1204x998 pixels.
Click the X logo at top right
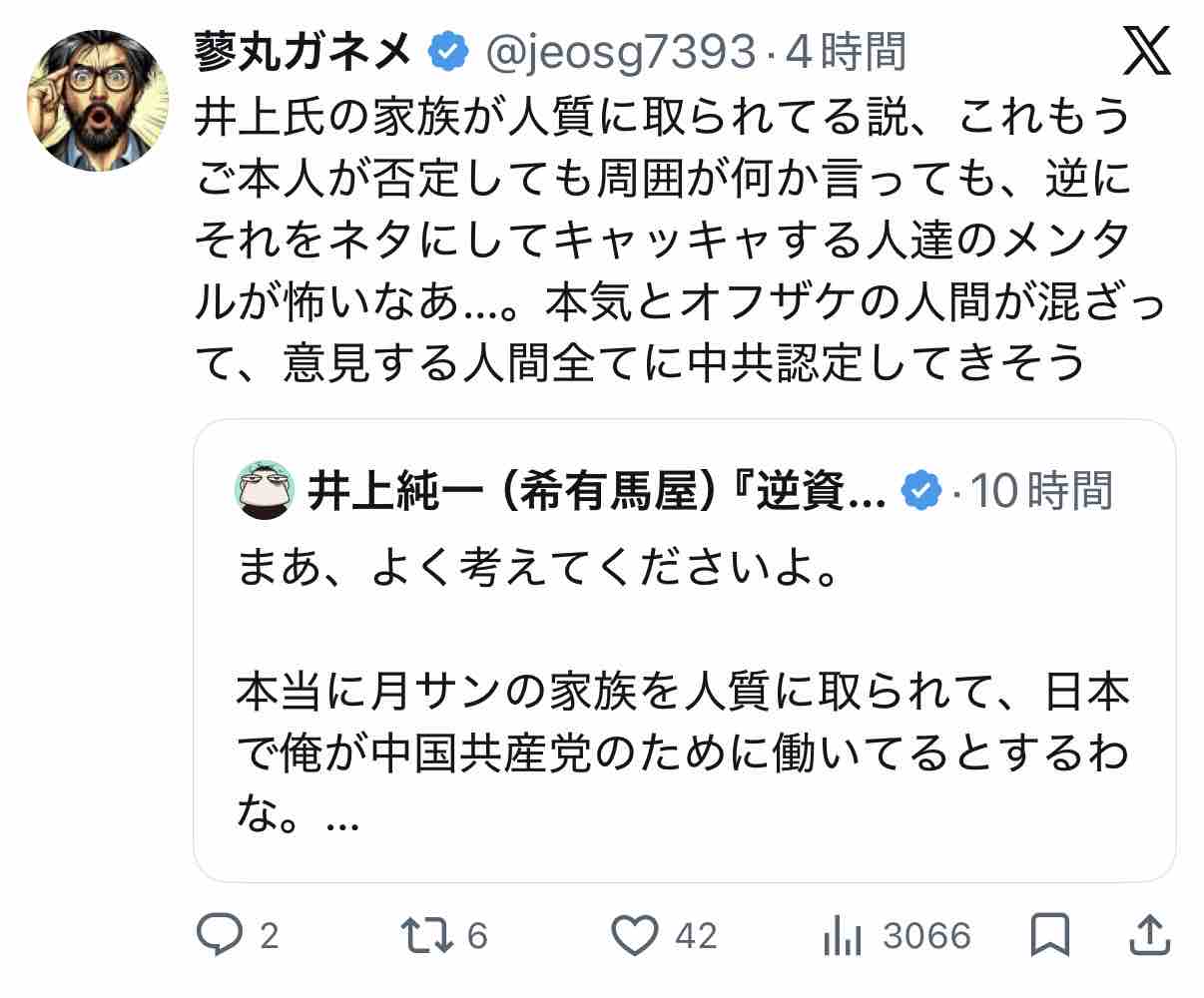(1147, 52)
